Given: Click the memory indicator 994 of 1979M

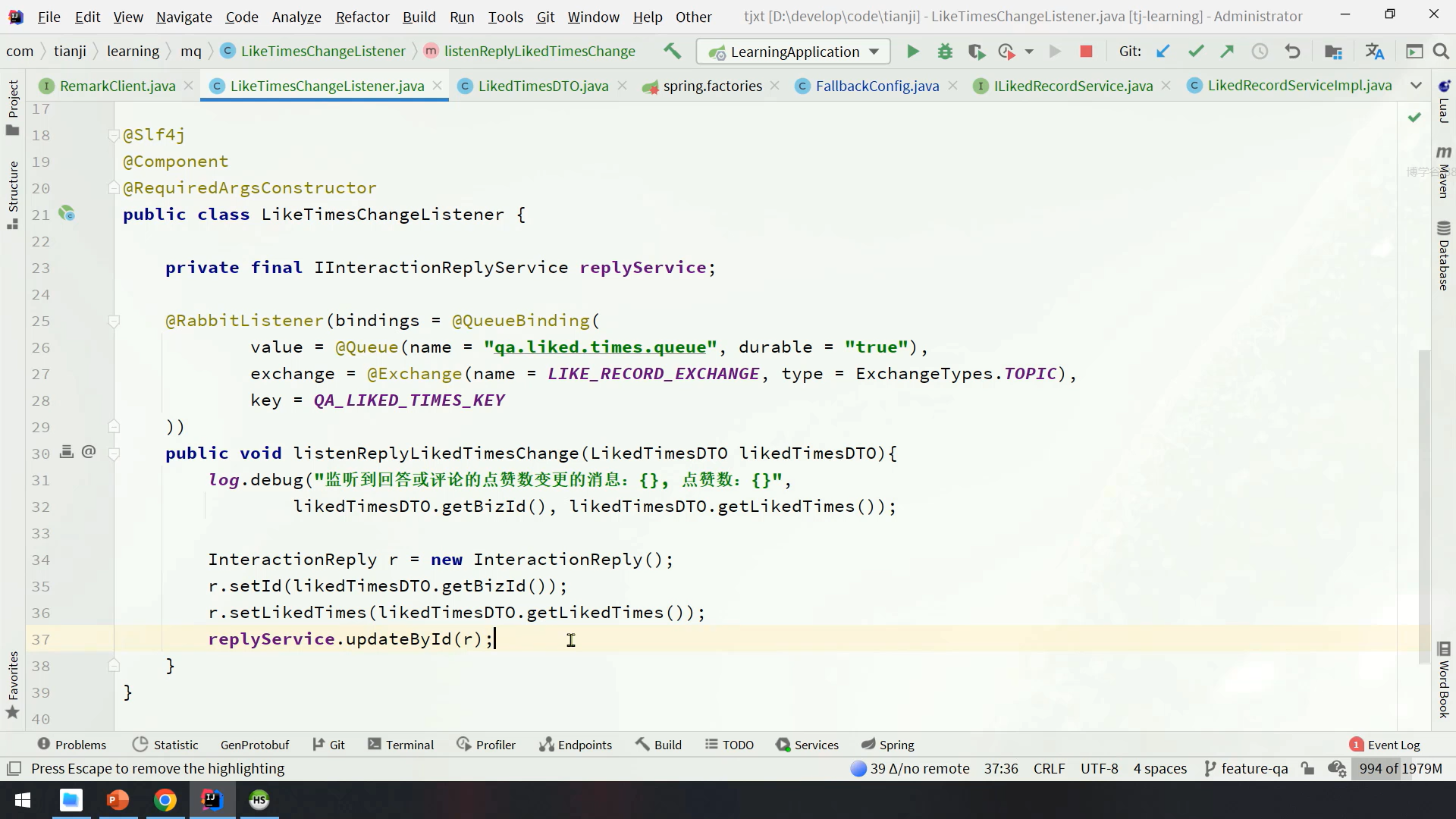Looking at the screenshot, I should click(1400, 768).
